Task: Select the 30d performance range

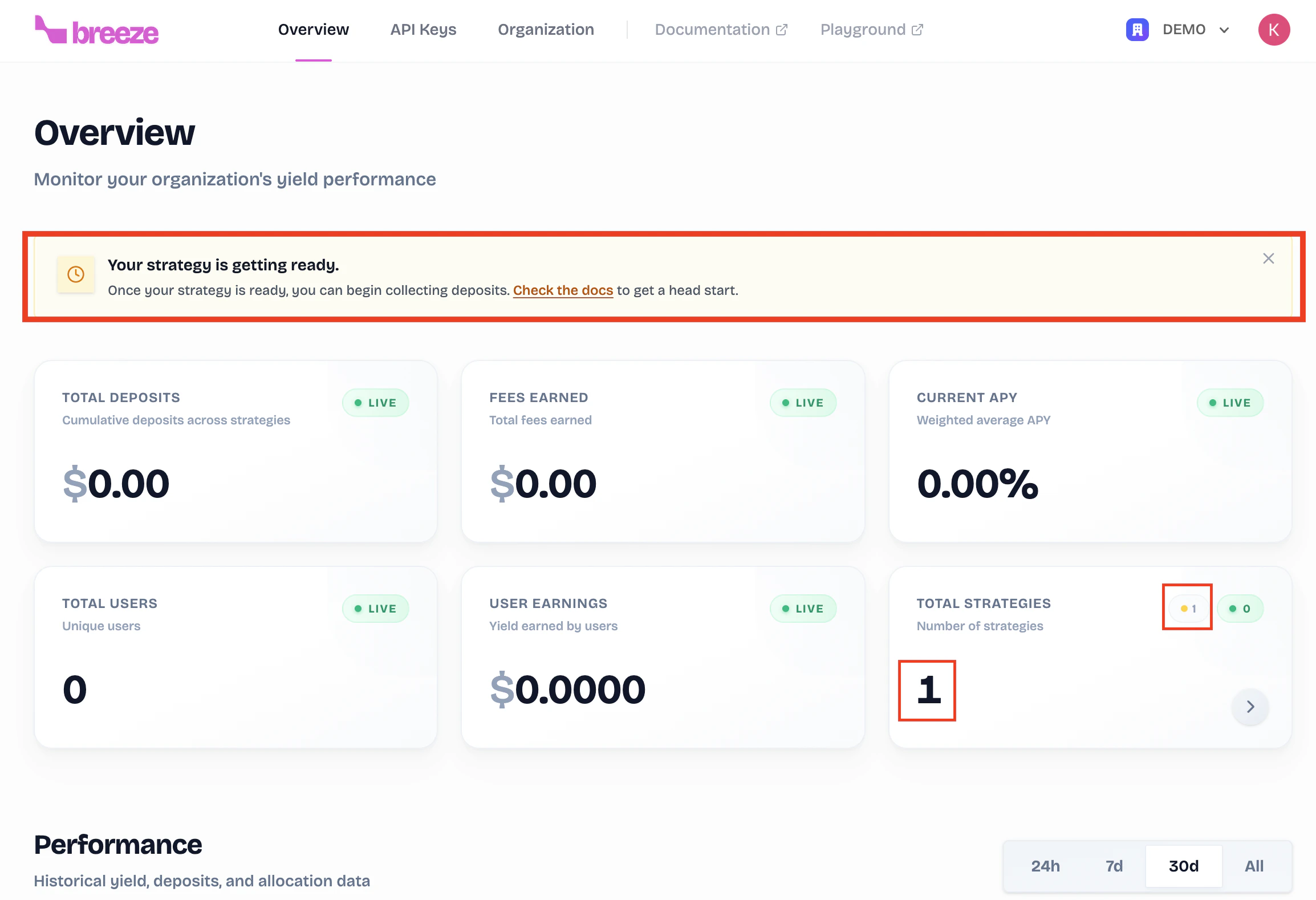Action: pos(1184,866)
